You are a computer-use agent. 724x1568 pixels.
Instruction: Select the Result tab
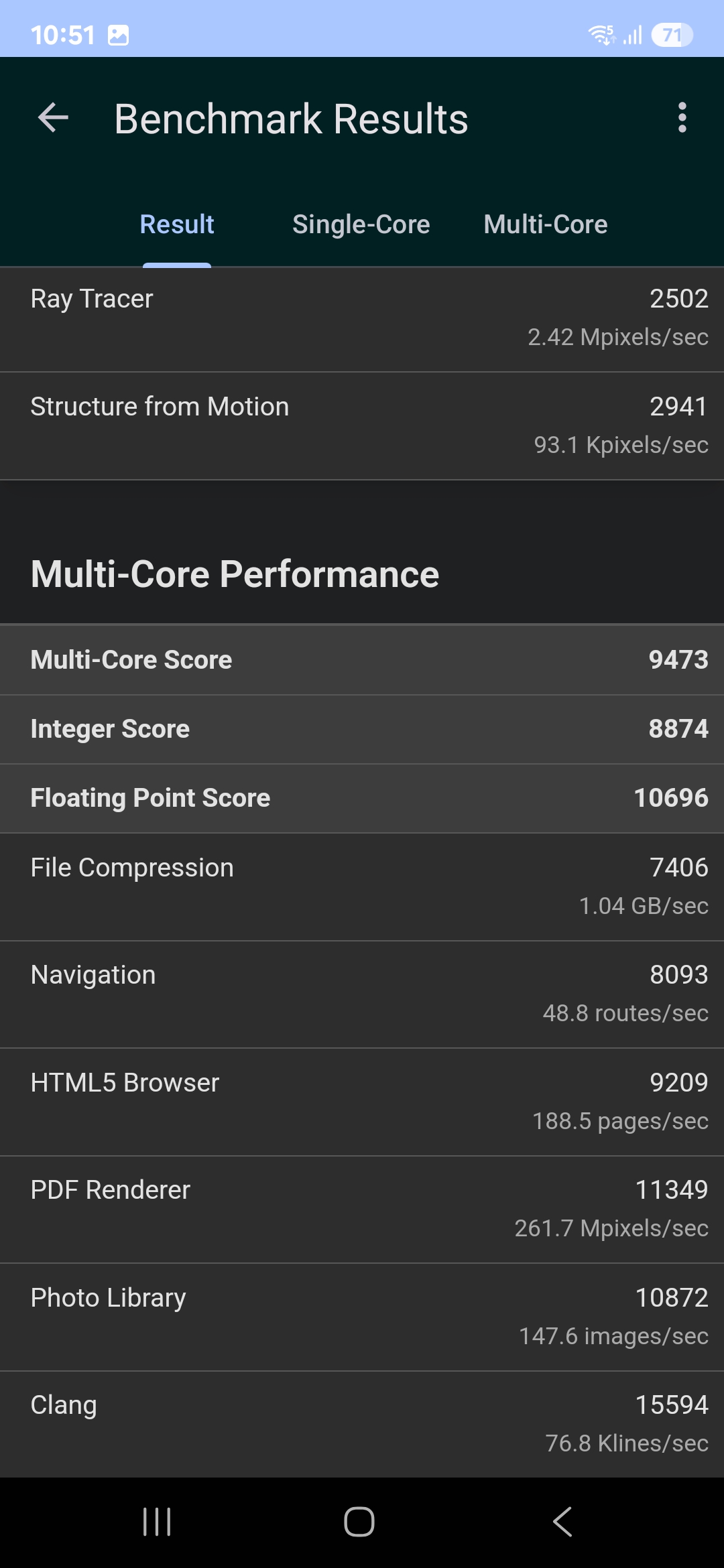pyautogui.click(x=177, y=224)
